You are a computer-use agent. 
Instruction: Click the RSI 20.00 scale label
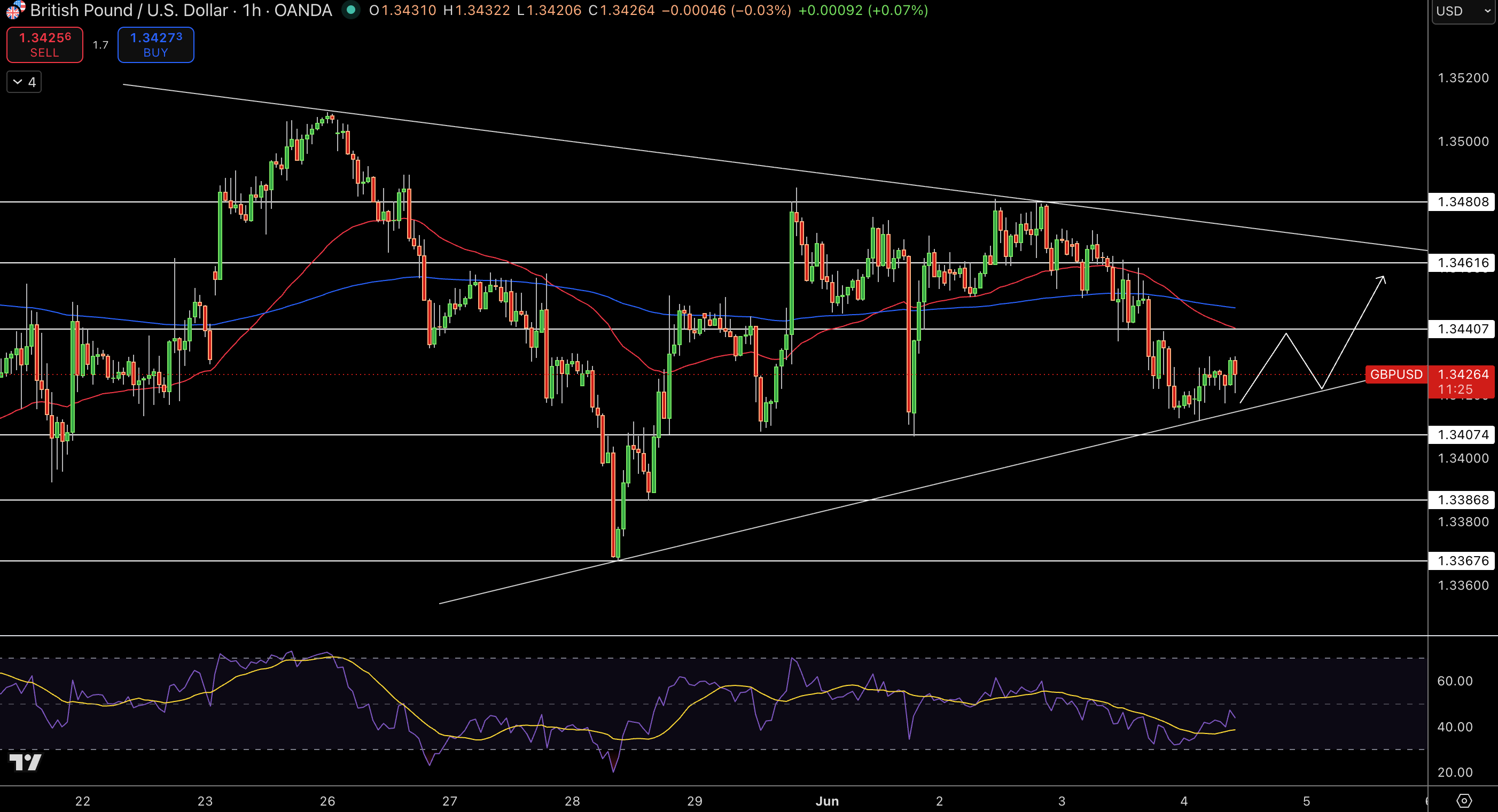tap(1454, 772)
